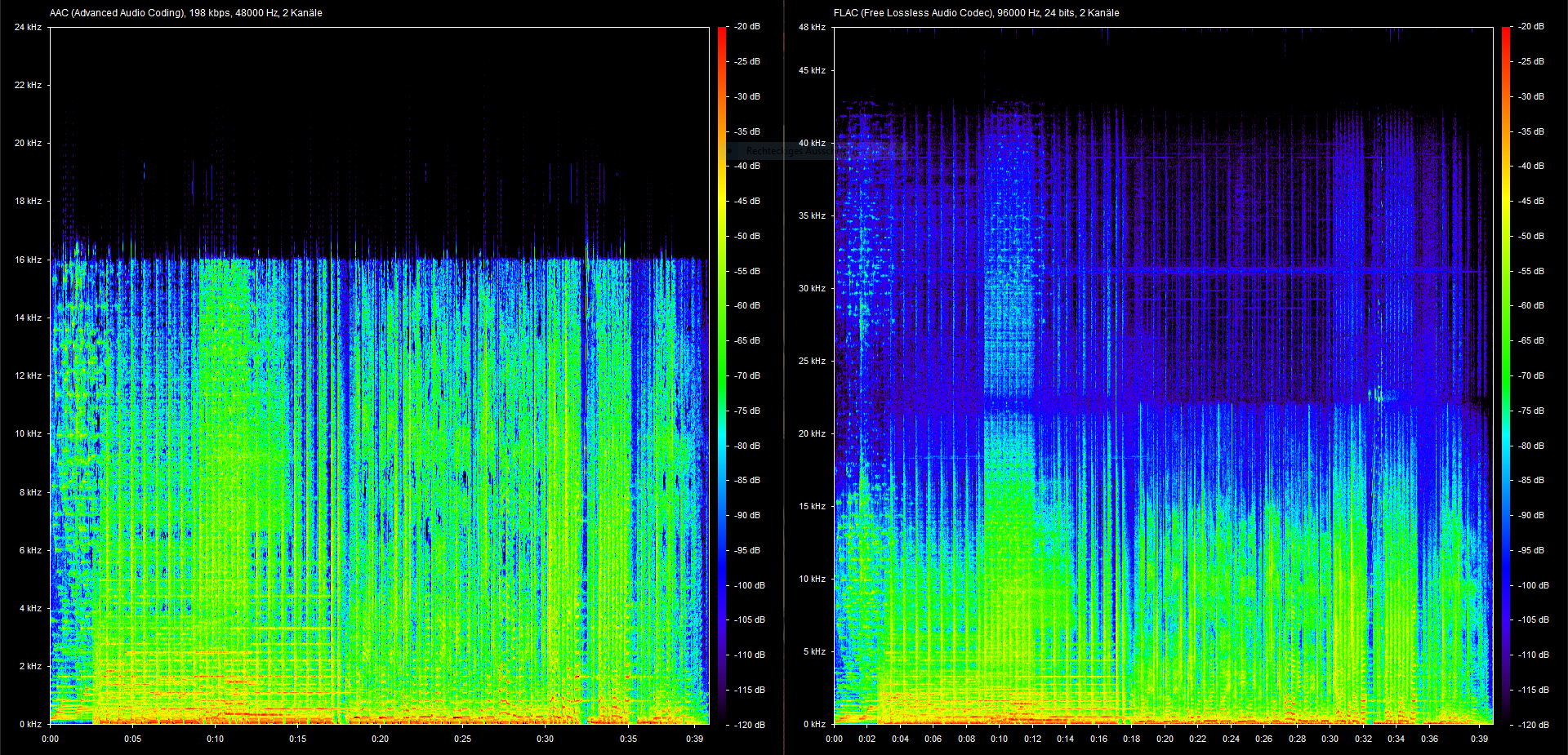Click the color scale bar beside the FLAC spectrogram
The image size is (1568, 755).
click(1506, 375)
